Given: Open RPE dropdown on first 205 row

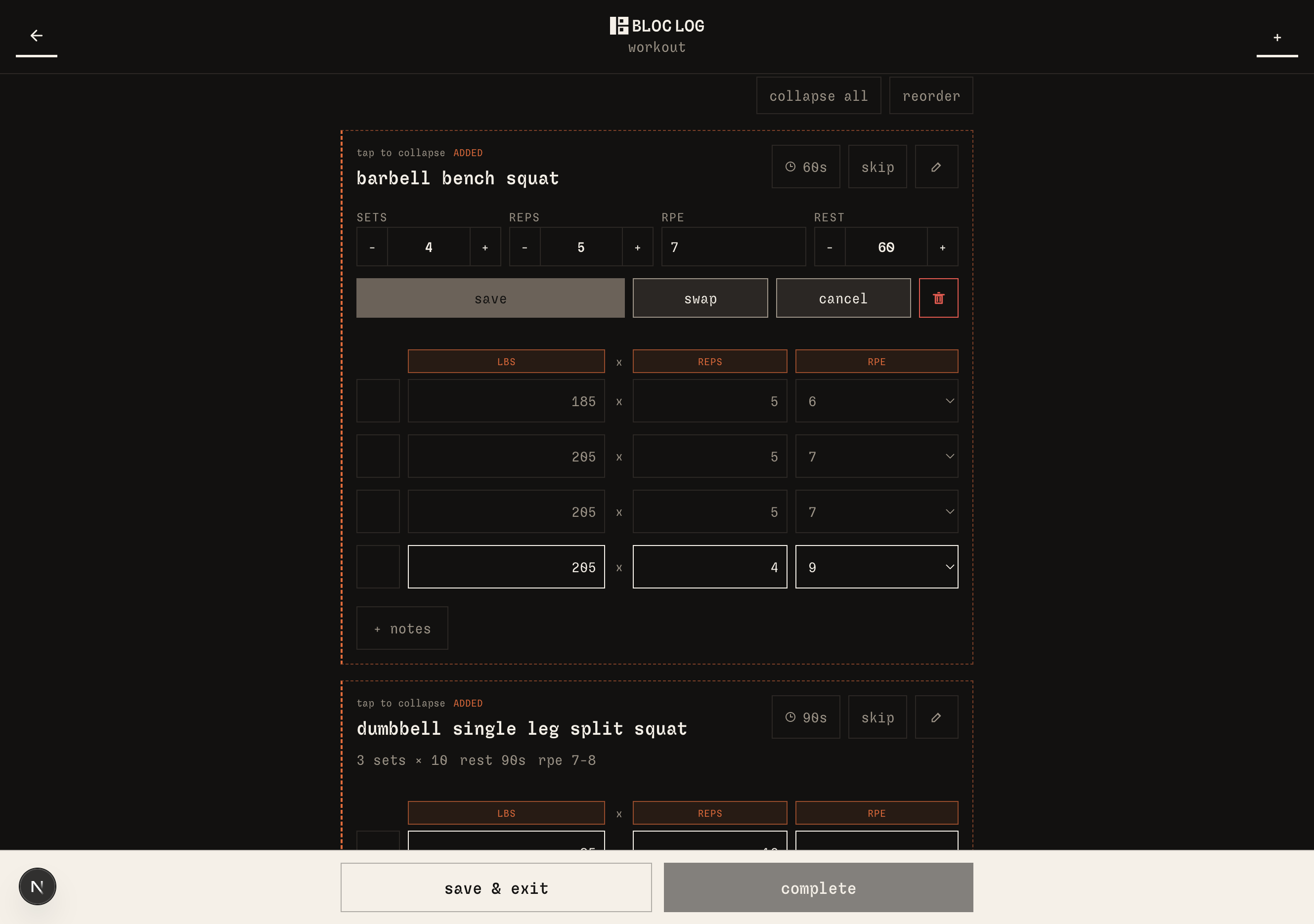Looking at the screenshot, I should [x=877, y=456].
